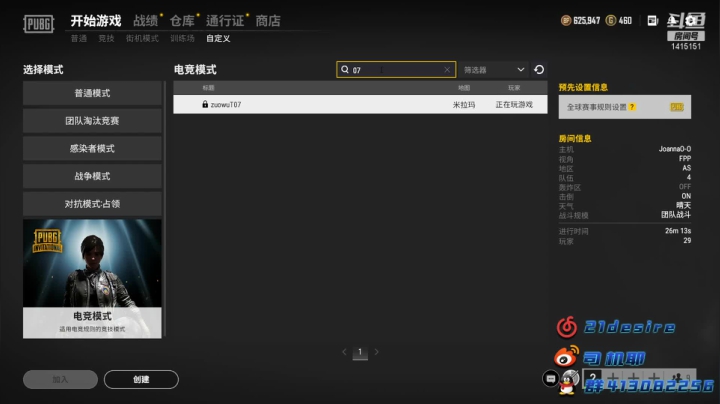The width and height of the screenshot is (720, 404).
Task: Choose the 对抗模式:占领 mode button
Action: [92, 204]
